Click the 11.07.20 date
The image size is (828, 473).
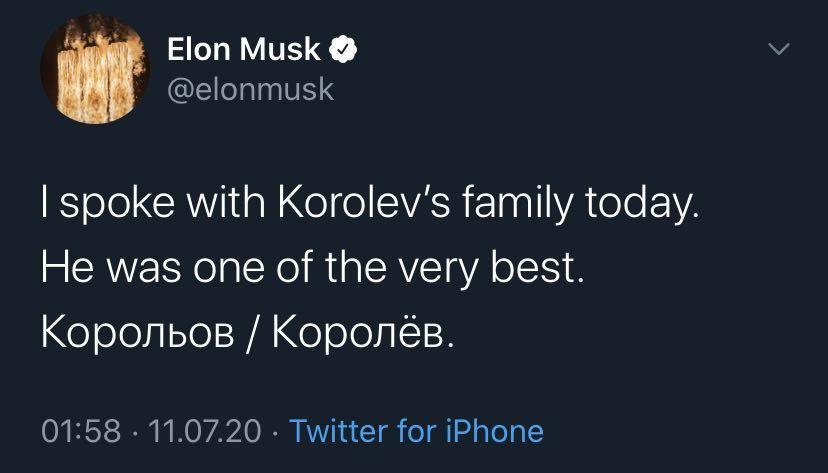coord(205,431)
